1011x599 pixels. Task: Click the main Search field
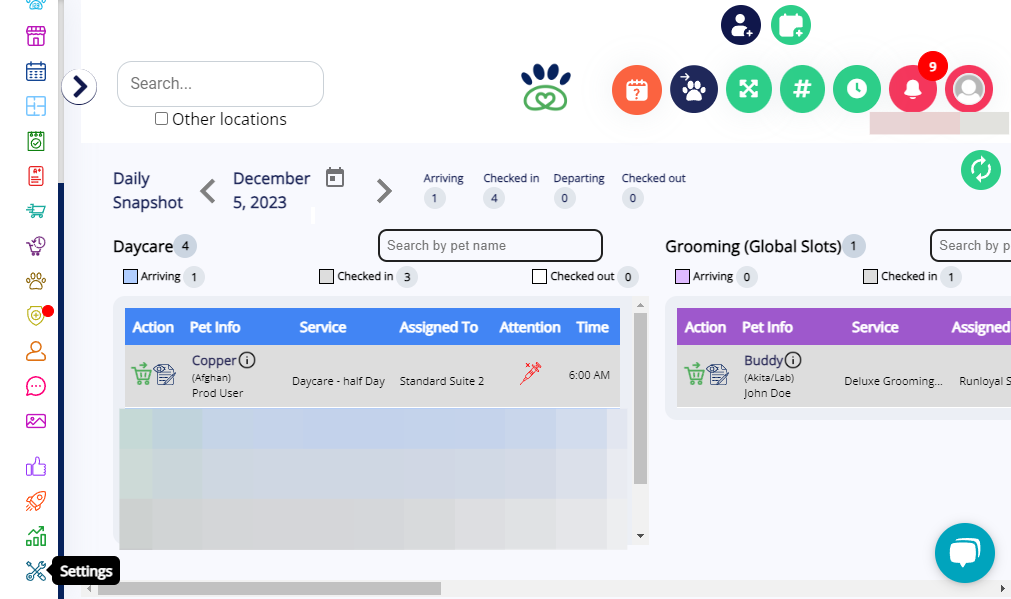pos(220,84)
